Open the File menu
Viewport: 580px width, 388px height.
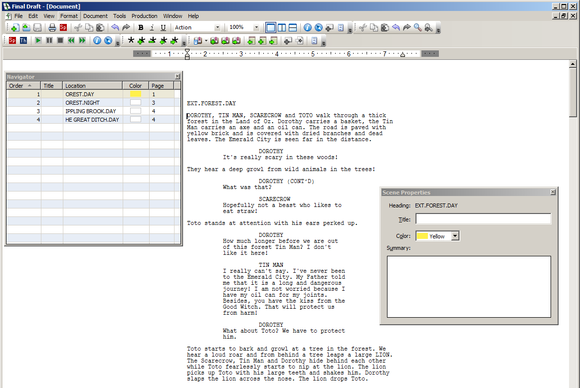click(x=18, y=16)
